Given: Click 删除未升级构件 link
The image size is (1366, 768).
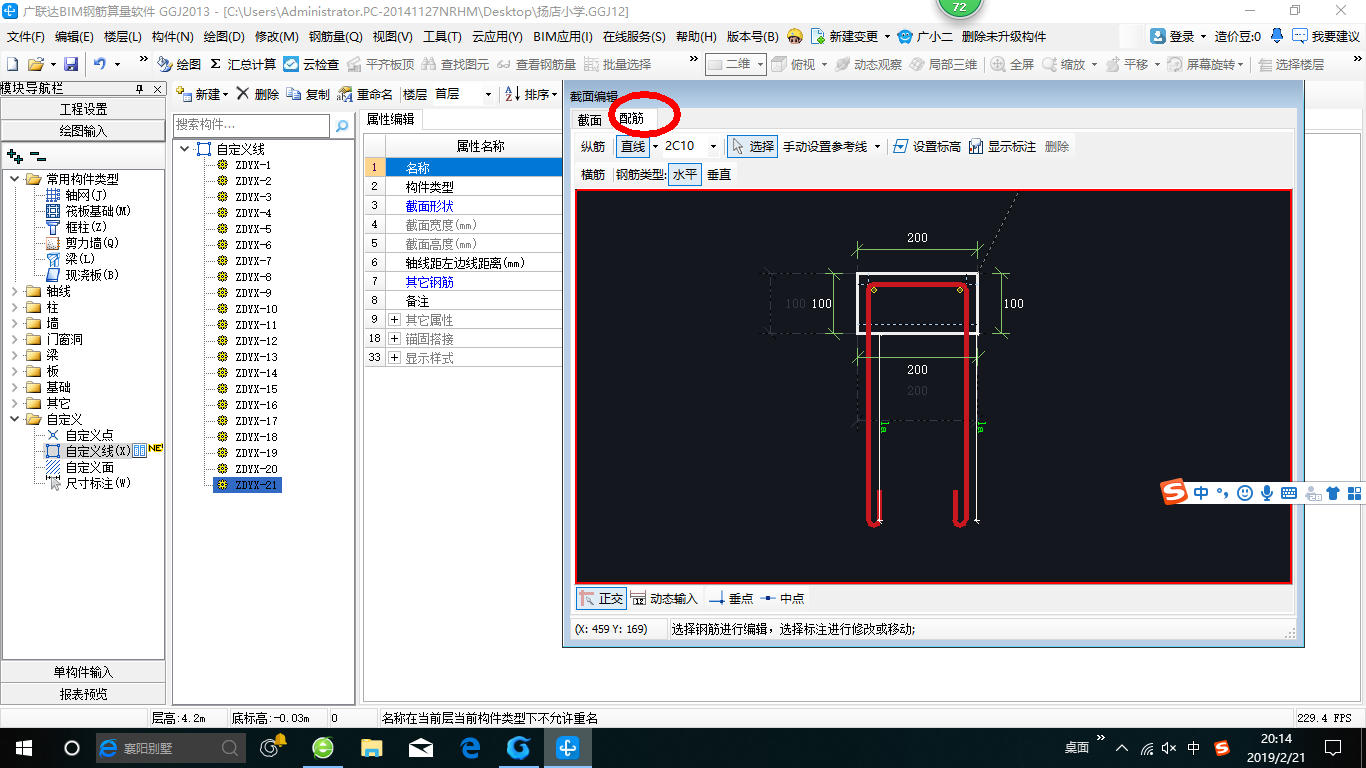Looking at the screenshot, I should [1004, 36].
